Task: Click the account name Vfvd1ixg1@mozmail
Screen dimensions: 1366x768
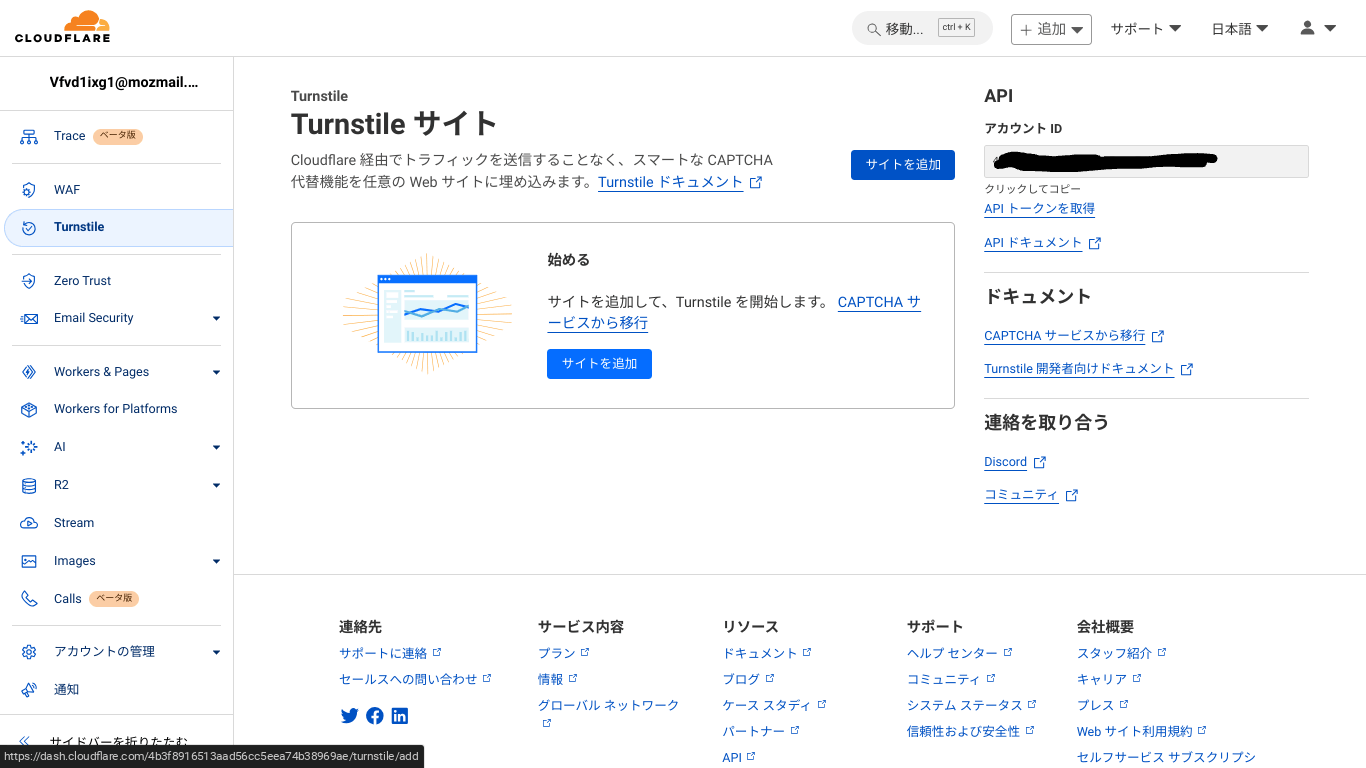Action: [124, 83]
